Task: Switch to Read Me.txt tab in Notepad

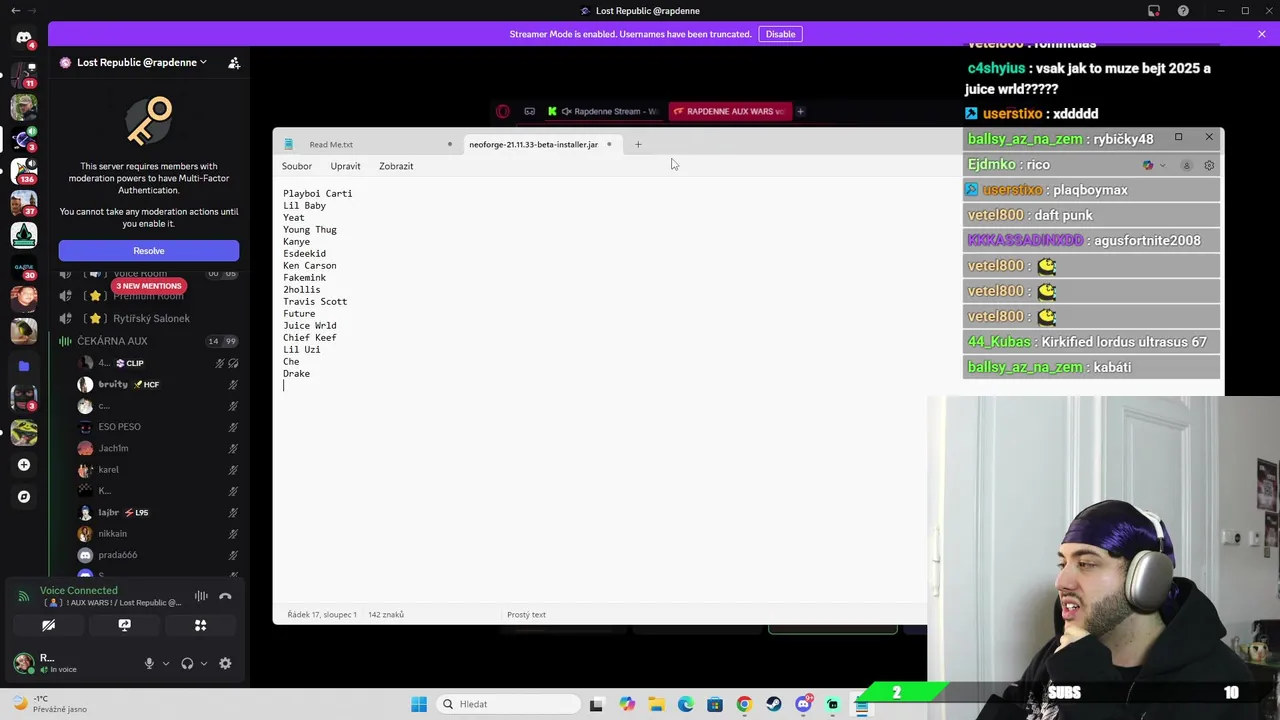Action: click(370, 144)
